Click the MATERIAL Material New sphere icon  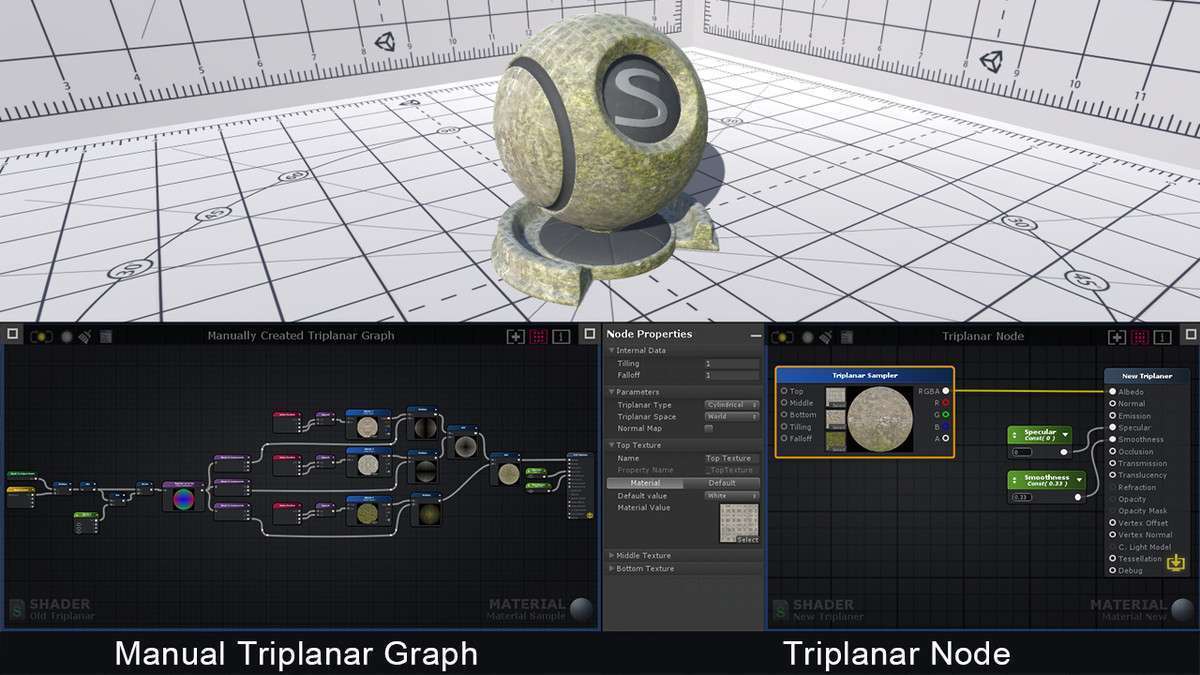click(x=1181, y=609)
